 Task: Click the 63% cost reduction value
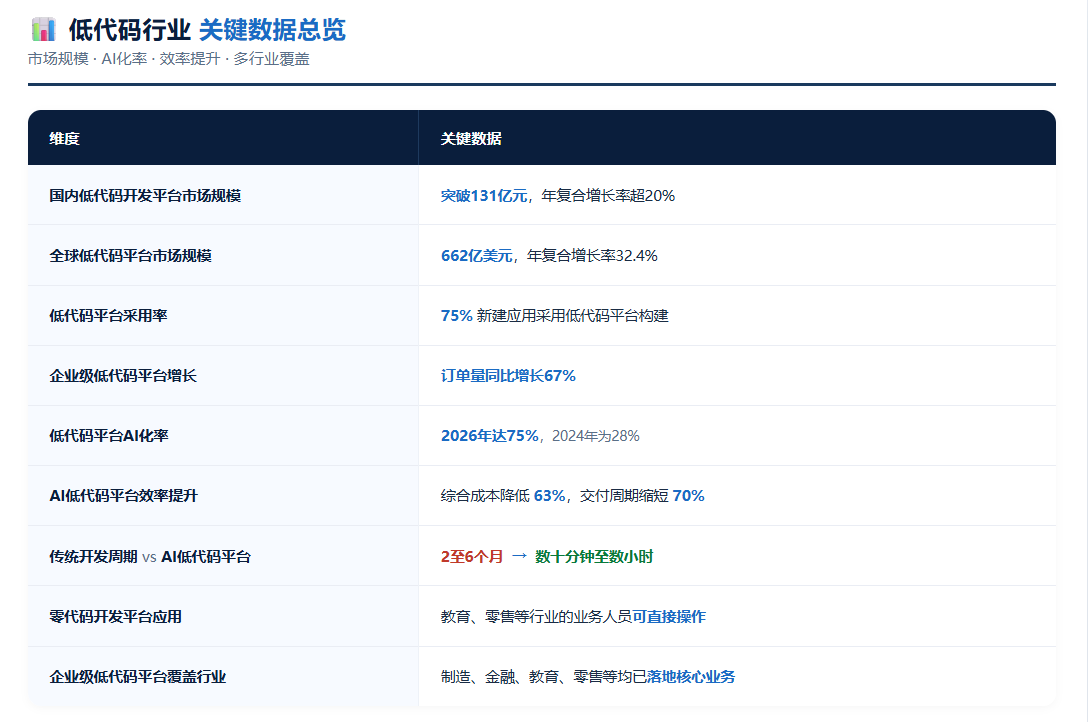point(550,496)
